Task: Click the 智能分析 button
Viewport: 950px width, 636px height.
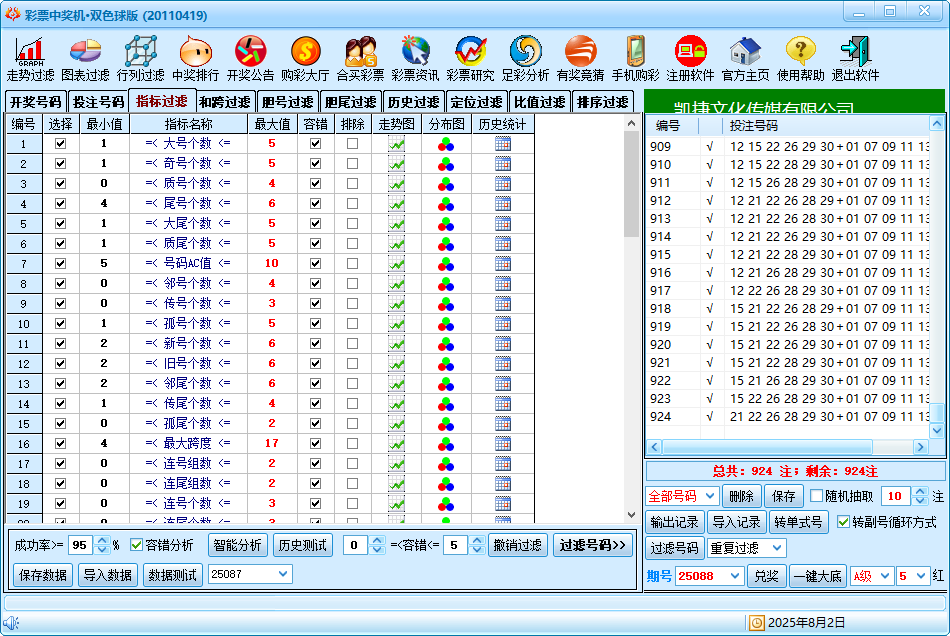Action: 237,545
